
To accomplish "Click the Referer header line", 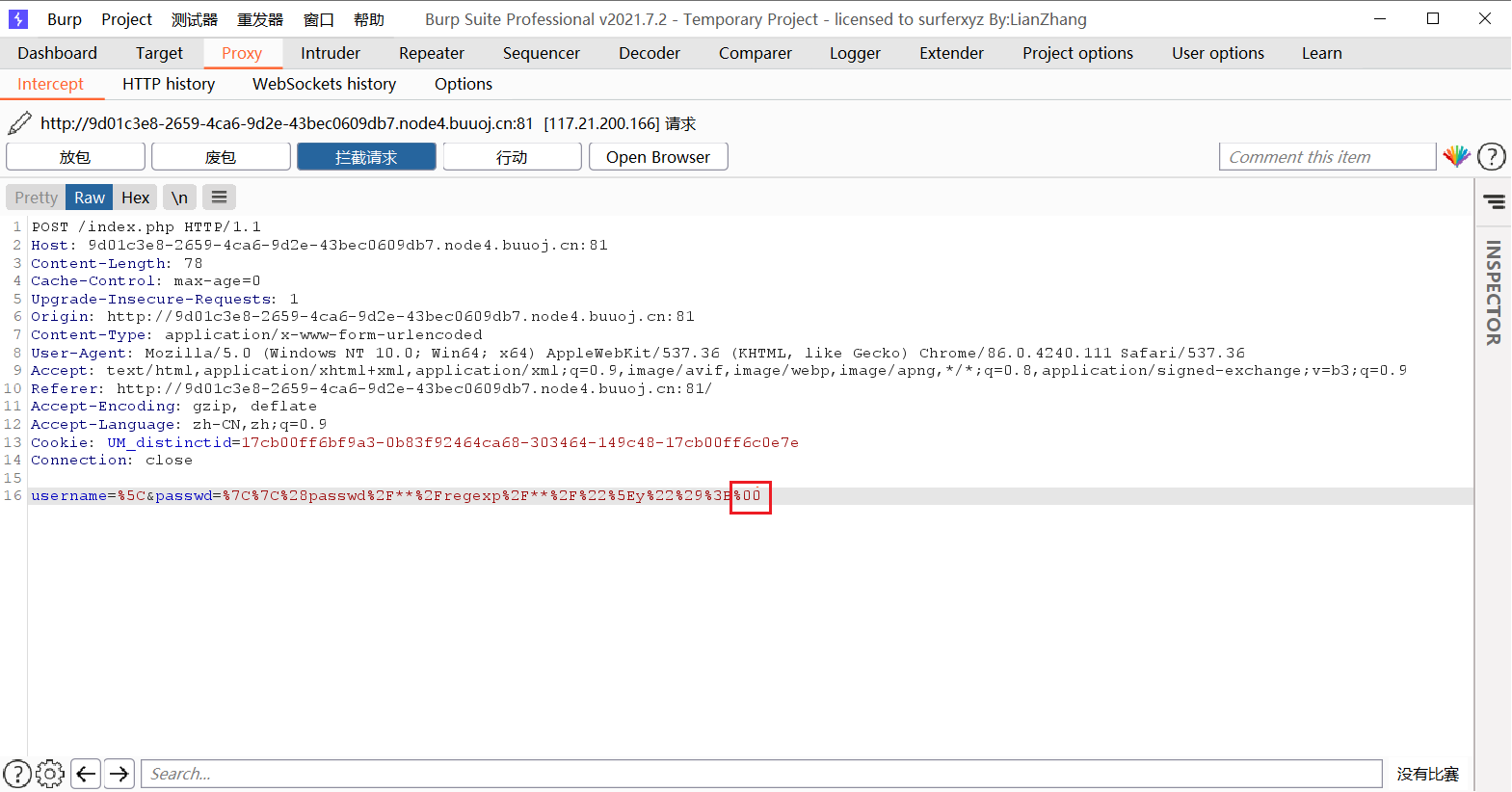I will tap(372, 389).
